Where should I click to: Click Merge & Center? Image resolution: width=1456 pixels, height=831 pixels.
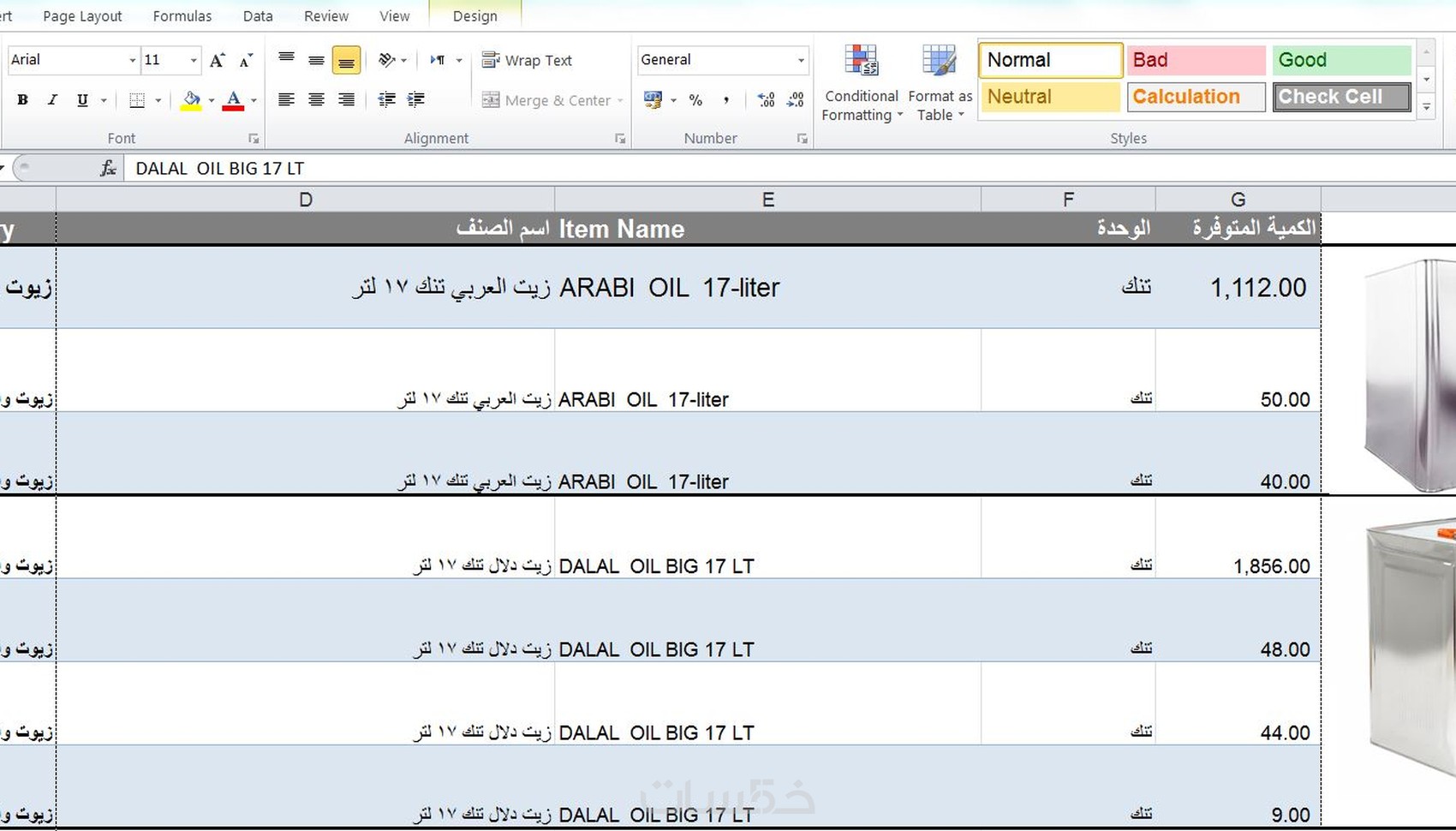coord(546,100)
